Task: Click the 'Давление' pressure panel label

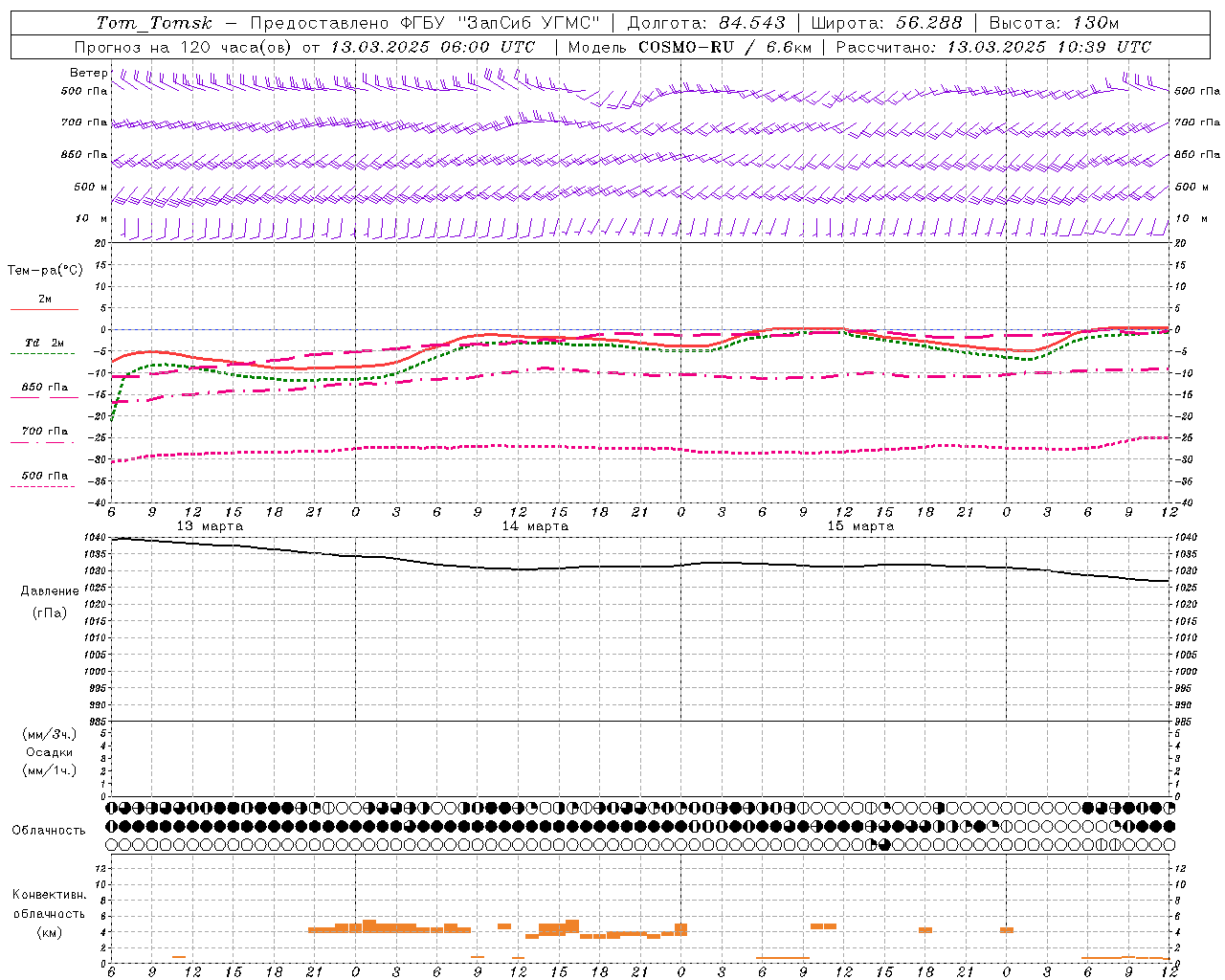Action: (x=50, y=591)
